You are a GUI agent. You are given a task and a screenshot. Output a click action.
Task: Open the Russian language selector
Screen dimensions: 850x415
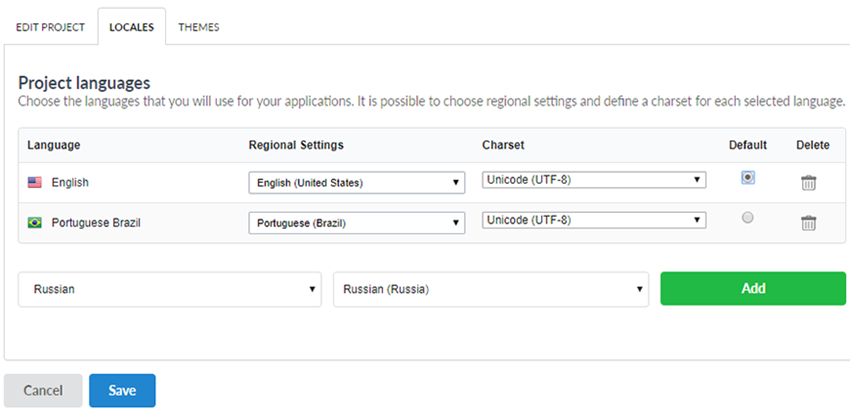tap(170, 289)
